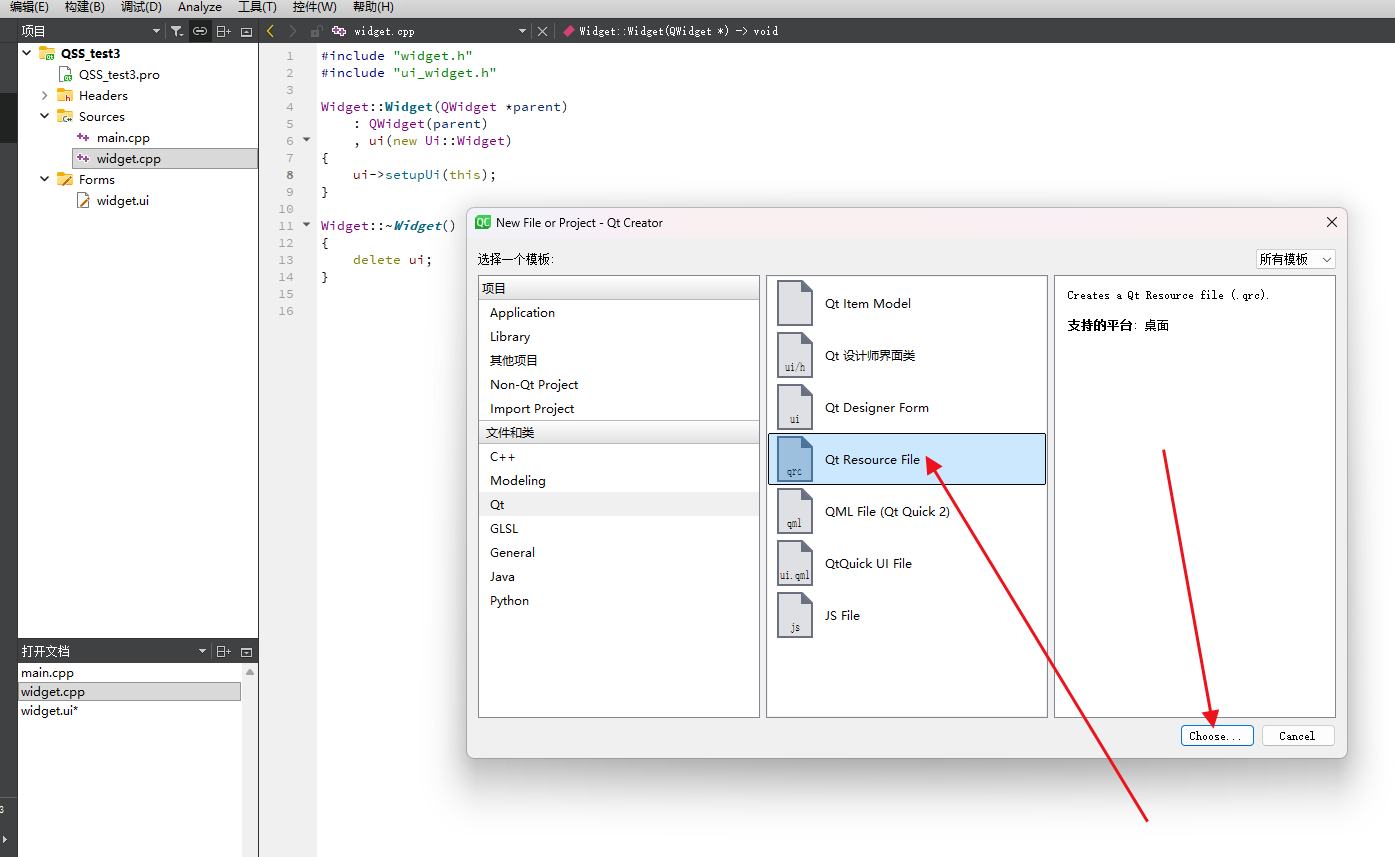The height and width of the screenshot is (857, 1395).
Task: Choose the Import Project category
Action: 619,409
